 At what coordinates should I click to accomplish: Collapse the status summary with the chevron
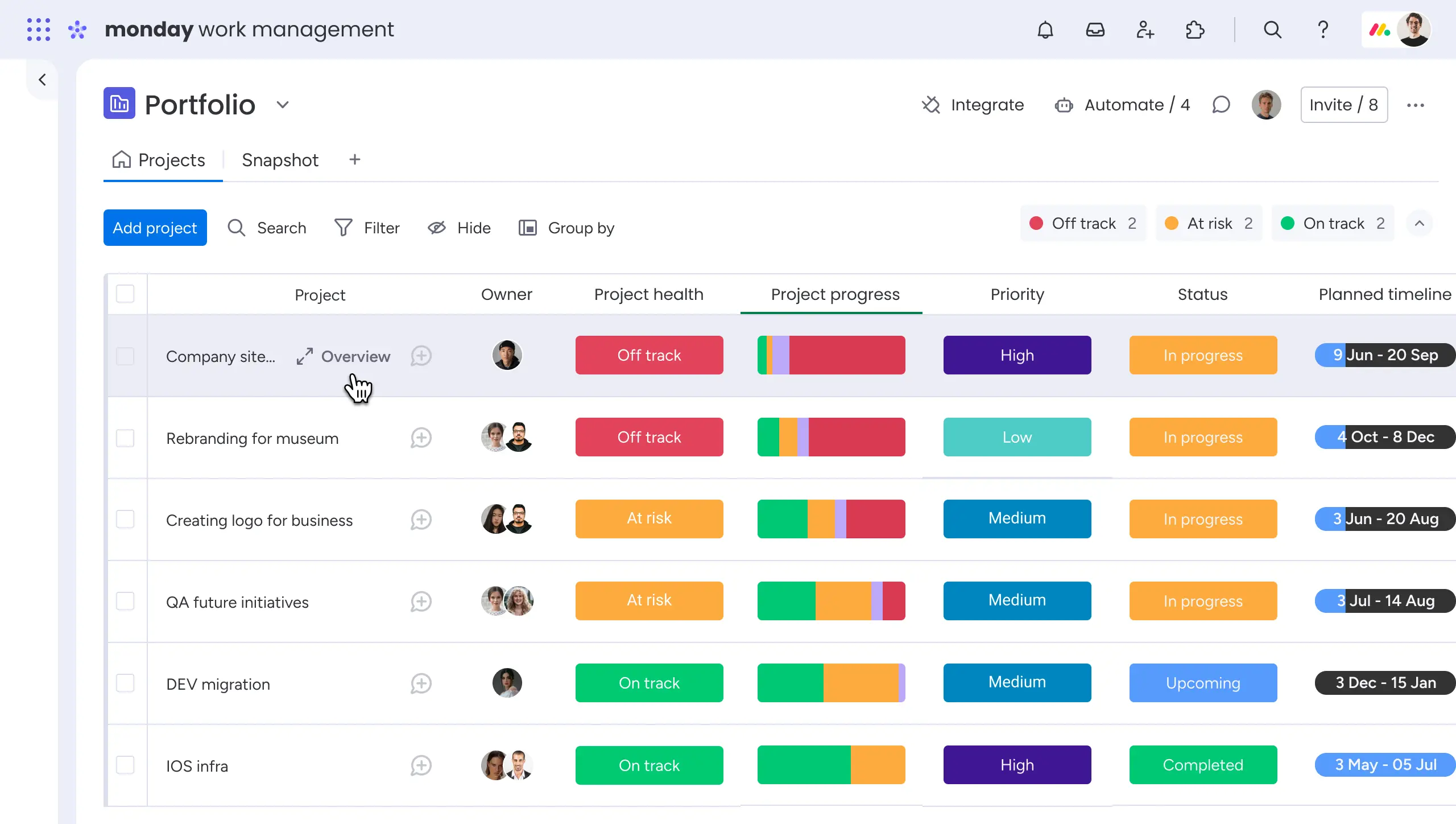tap(1420, 223)
